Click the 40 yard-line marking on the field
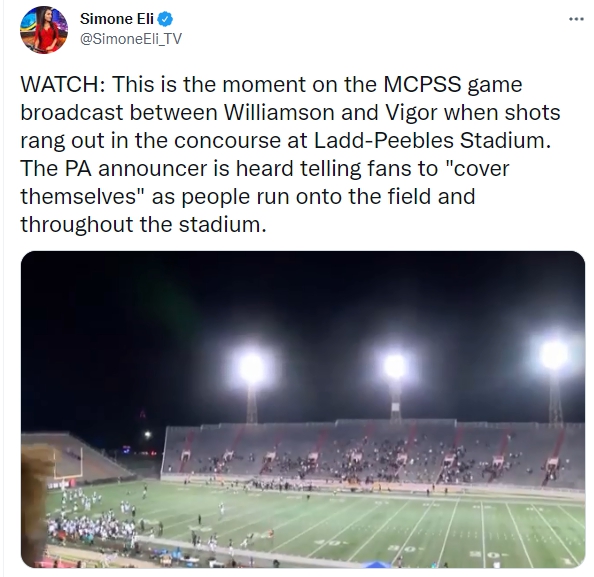This screenshot has height=577, width=594. point(332,543)
